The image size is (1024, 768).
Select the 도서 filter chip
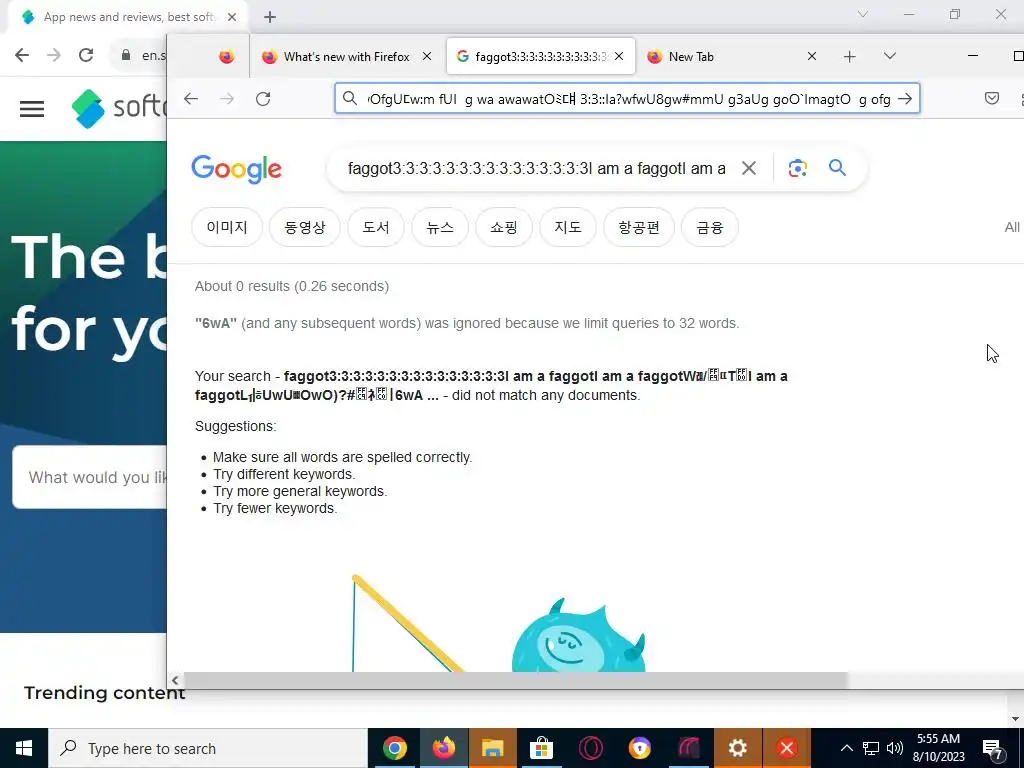pos(376,227)
